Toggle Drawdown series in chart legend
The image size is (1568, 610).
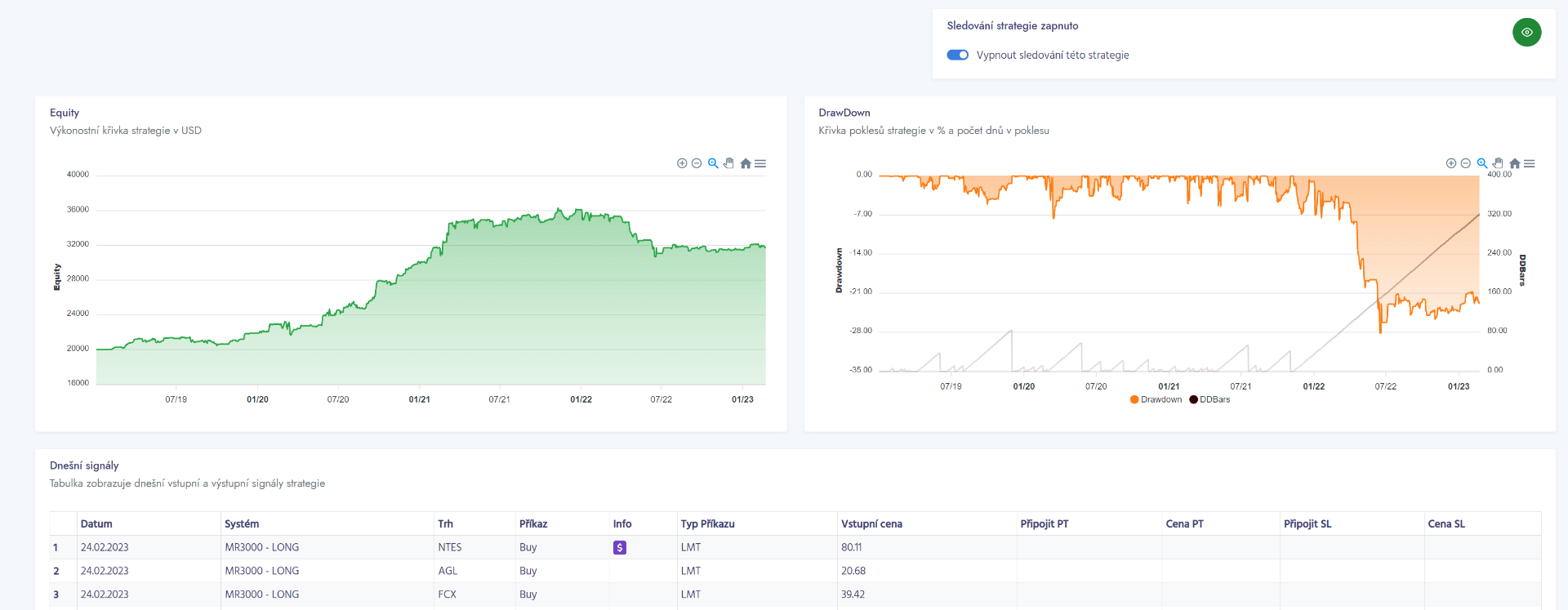click(x=1156, y=399)
